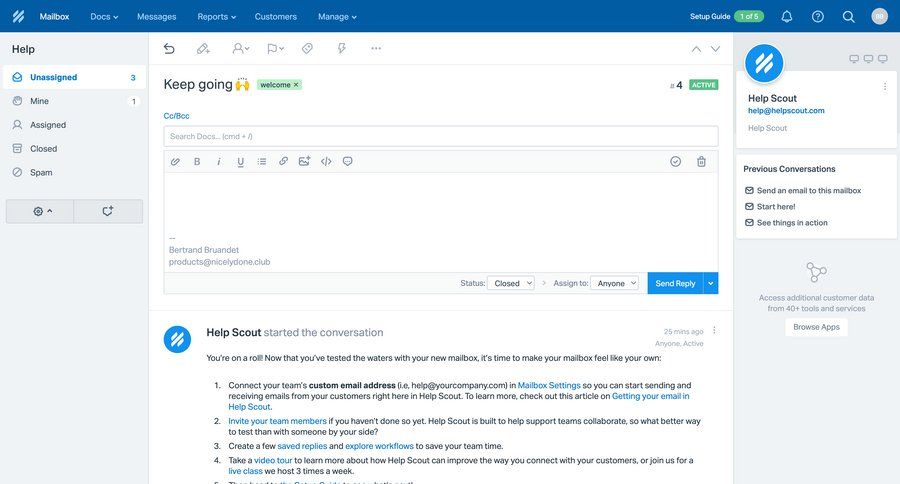Open the saved replies speech bubble icon
Screen dimensions: 900x484
347,161
